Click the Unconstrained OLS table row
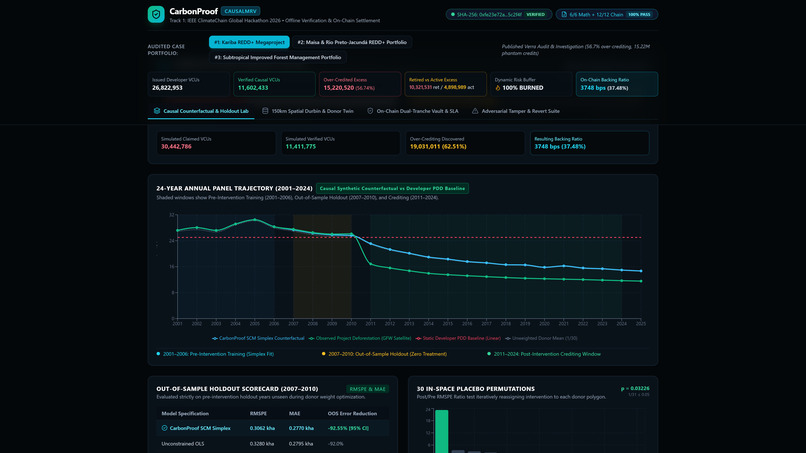This screenshot has width=806, height=453. pyautogui.click(x=272, y=444)
